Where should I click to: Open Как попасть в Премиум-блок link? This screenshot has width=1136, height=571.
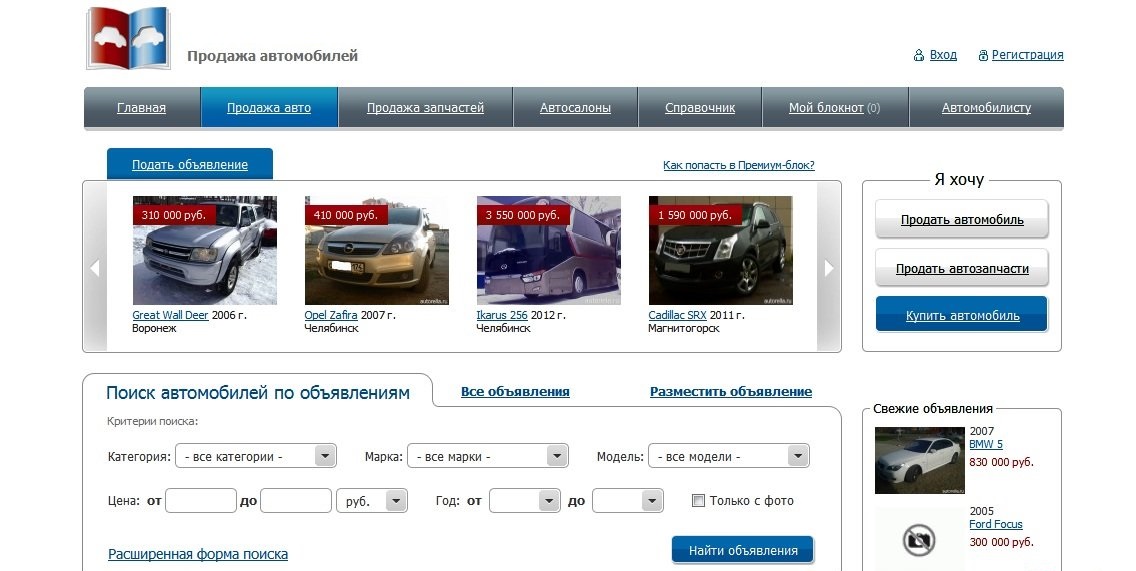pyautogui.click(x=739, y=165)
